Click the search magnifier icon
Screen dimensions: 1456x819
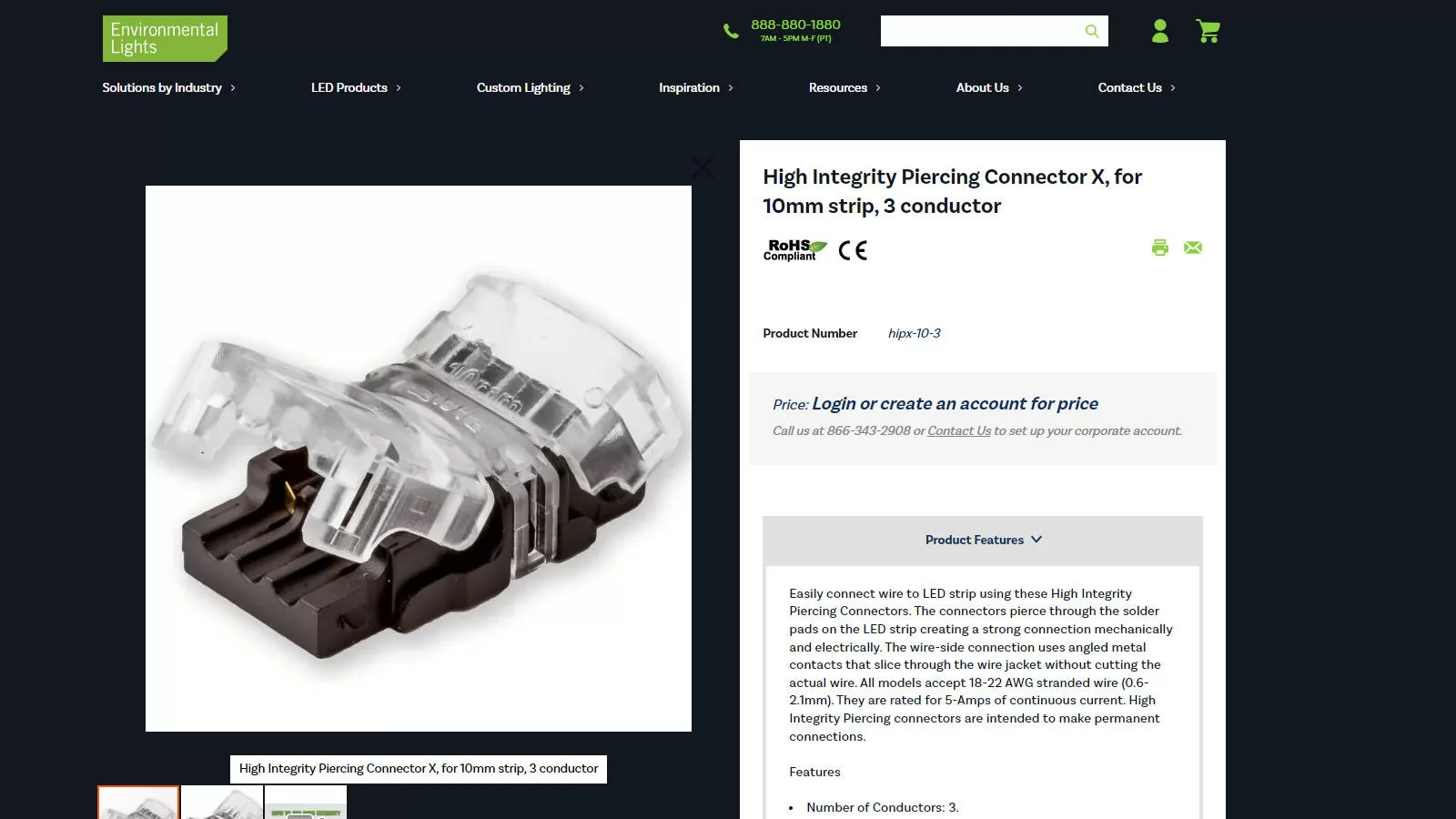[x=1092, y=31]
